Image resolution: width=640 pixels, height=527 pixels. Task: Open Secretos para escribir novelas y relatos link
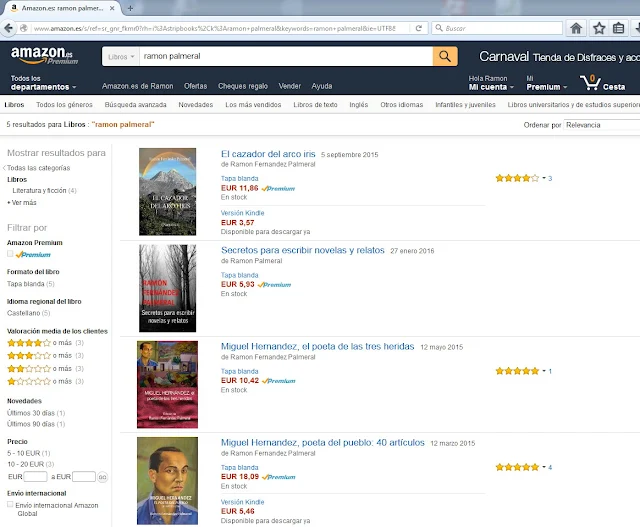[302, 250]
